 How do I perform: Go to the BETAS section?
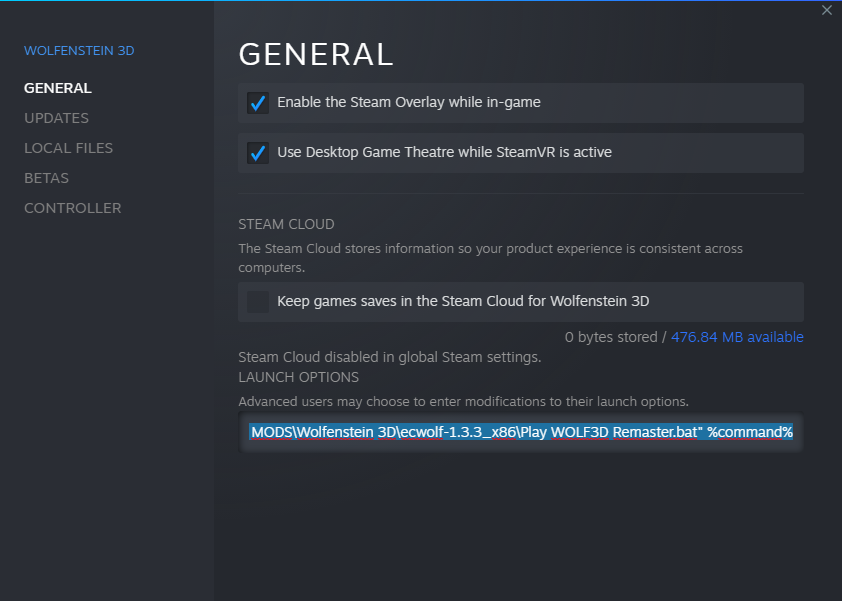[46, 178]
